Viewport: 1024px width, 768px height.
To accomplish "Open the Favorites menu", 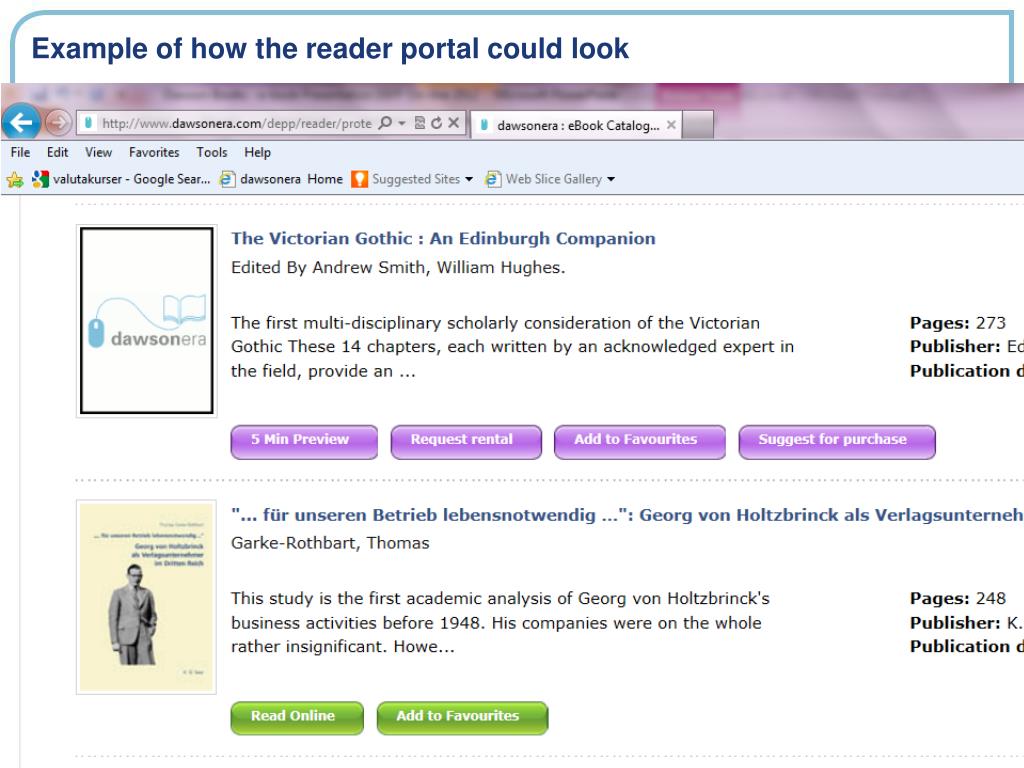I will [x=154, y=152].
